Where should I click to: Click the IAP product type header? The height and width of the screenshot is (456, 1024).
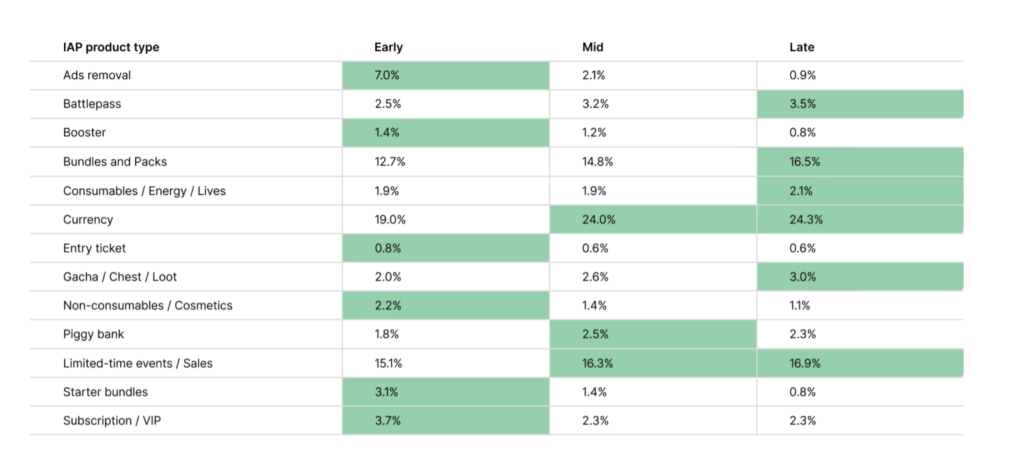click(x=111, y=47)
